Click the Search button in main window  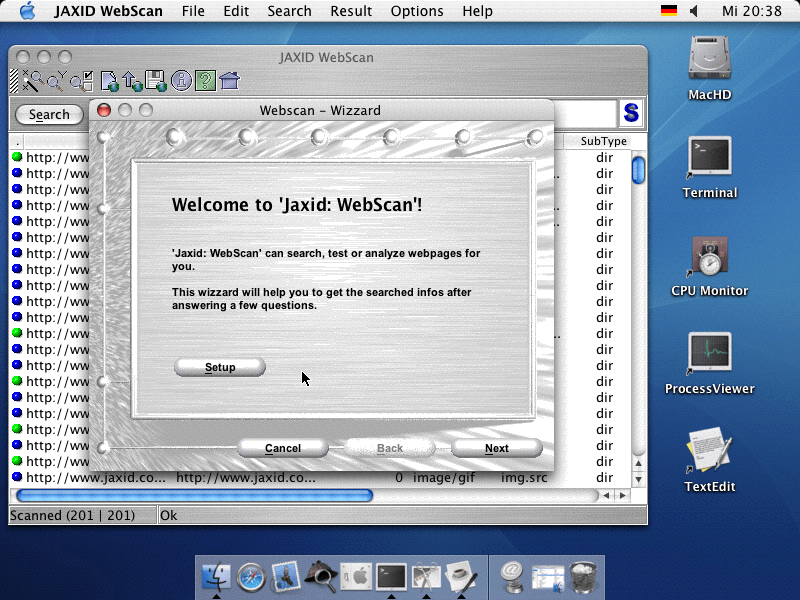click(49, 114)
